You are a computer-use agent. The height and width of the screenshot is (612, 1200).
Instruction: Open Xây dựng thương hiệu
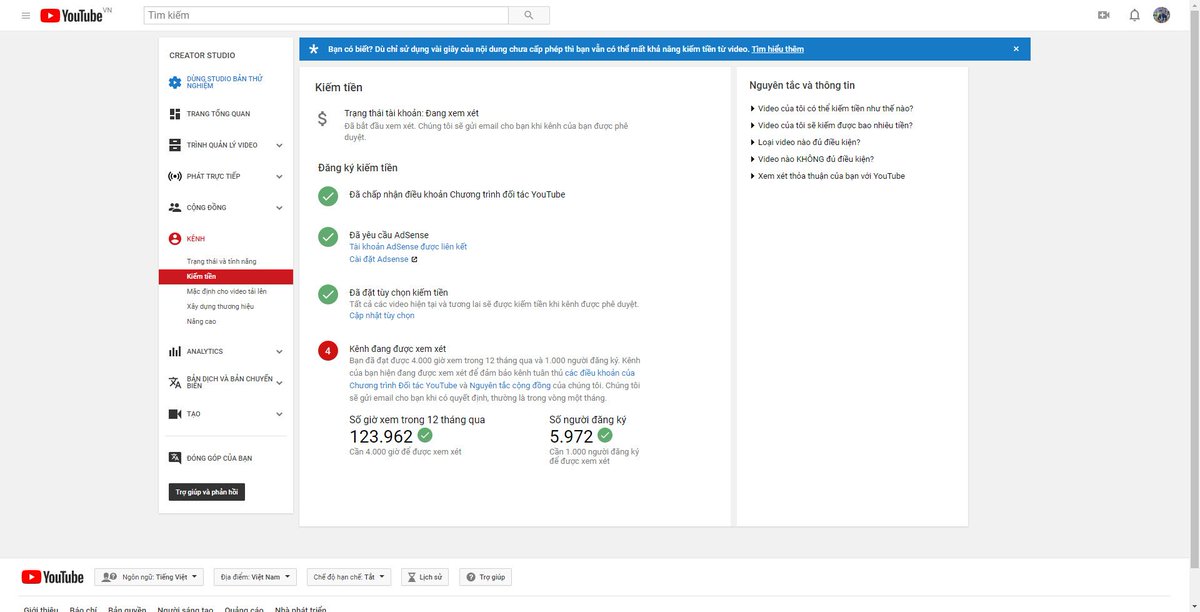(220, 306)
